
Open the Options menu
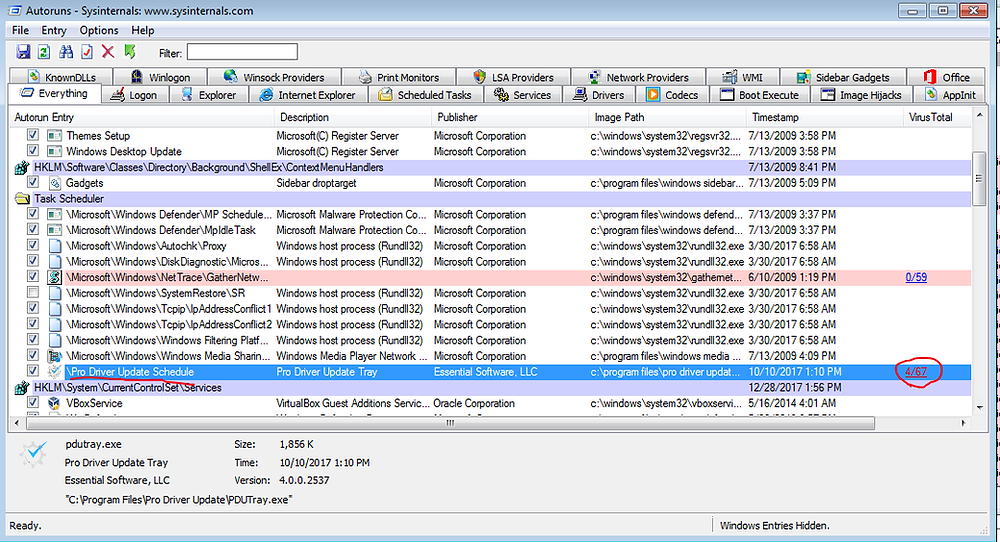tap(99, 30)
